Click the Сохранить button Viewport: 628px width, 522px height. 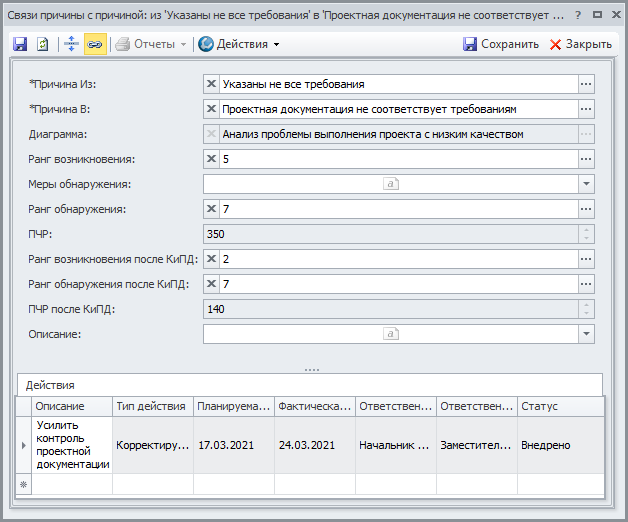501,44
